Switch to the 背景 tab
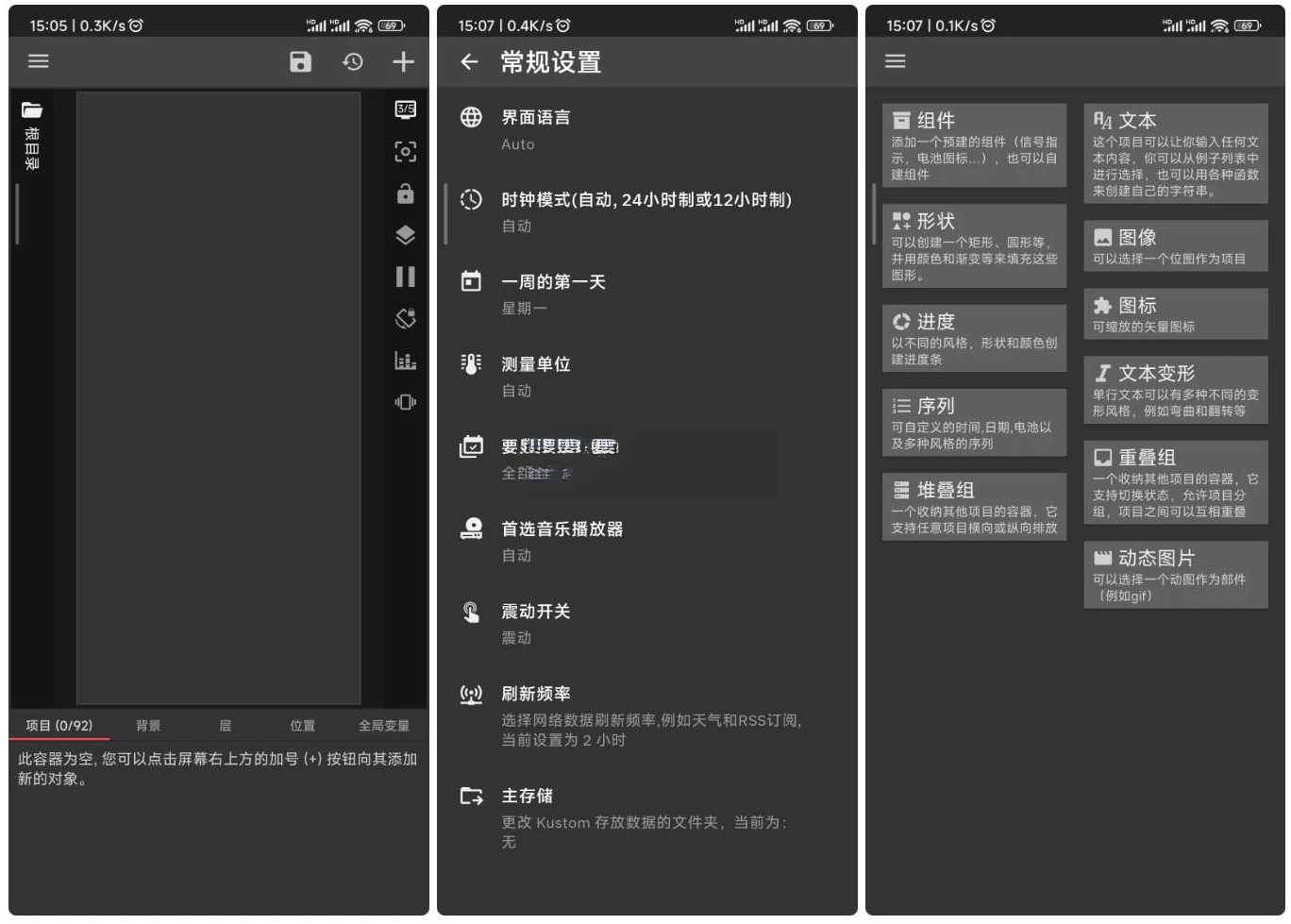1291x924 pixels. [148, 726]
